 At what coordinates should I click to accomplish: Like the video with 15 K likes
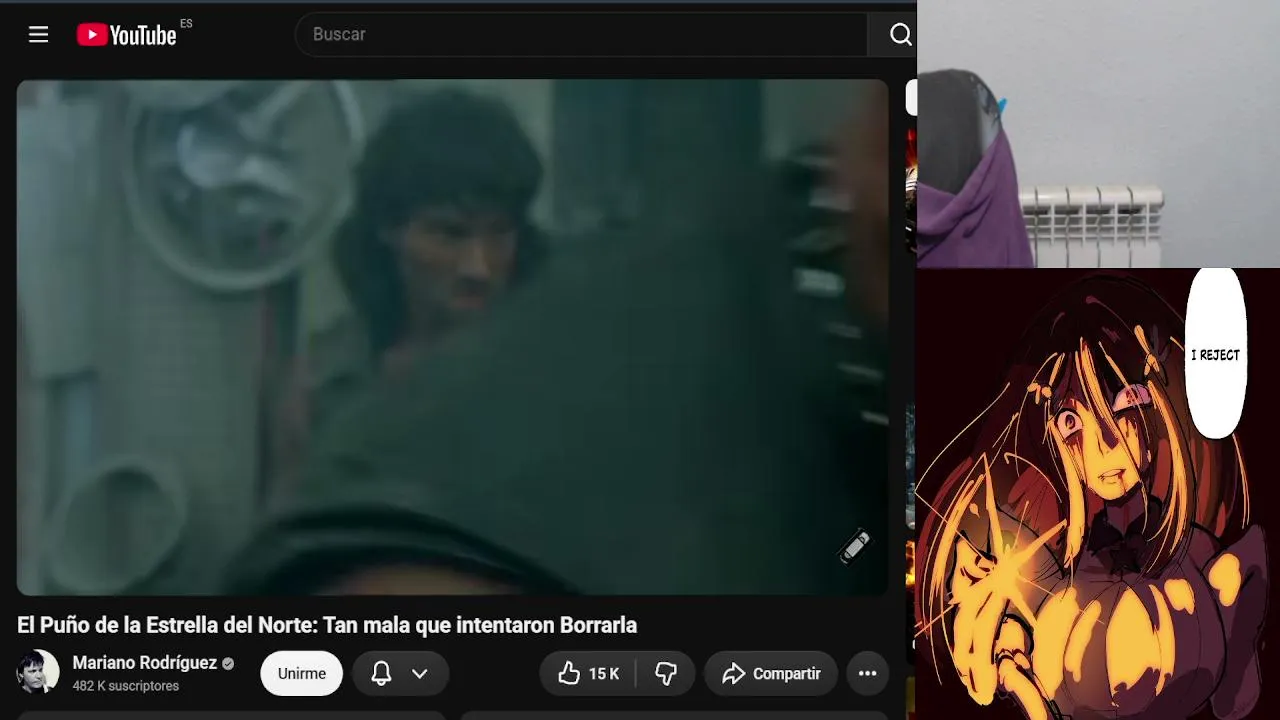pos(588,674)
